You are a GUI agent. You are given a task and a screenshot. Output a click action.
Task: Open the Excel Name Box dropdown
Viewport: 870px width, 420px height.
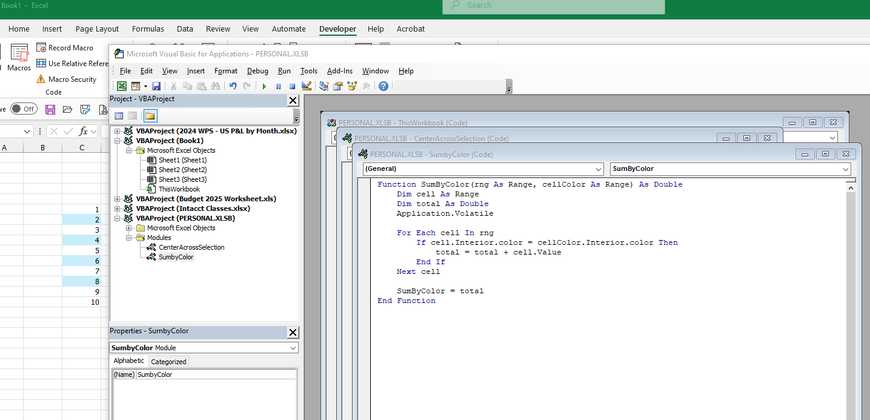(28, 131)
